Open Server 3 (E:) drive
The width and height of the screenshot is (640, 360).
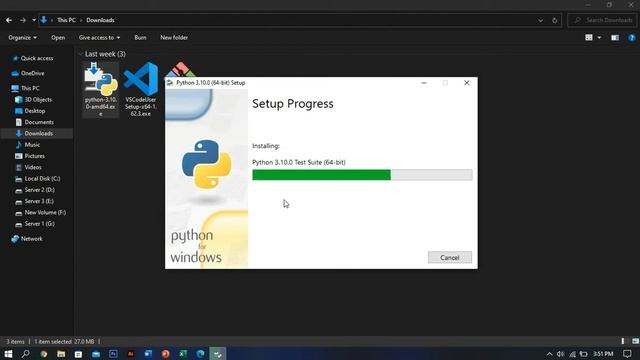click(x=35, y=201)
